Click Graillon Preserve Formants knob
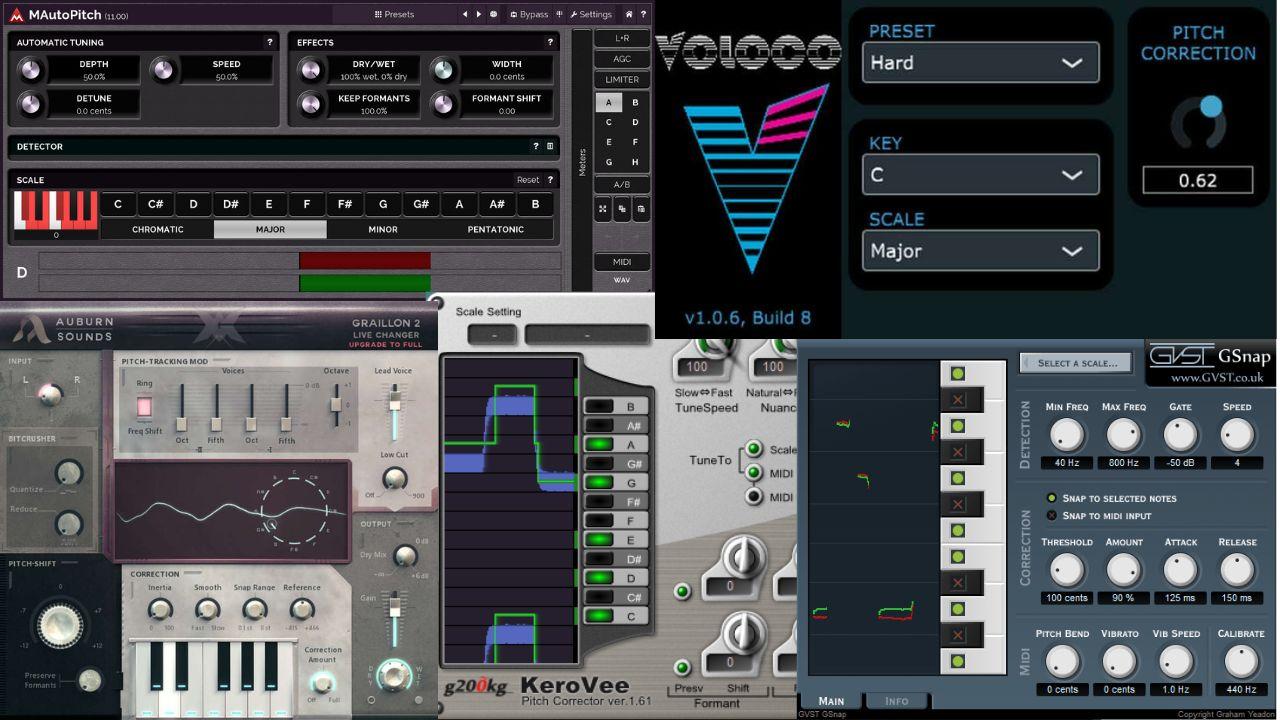 click(90, 681)
